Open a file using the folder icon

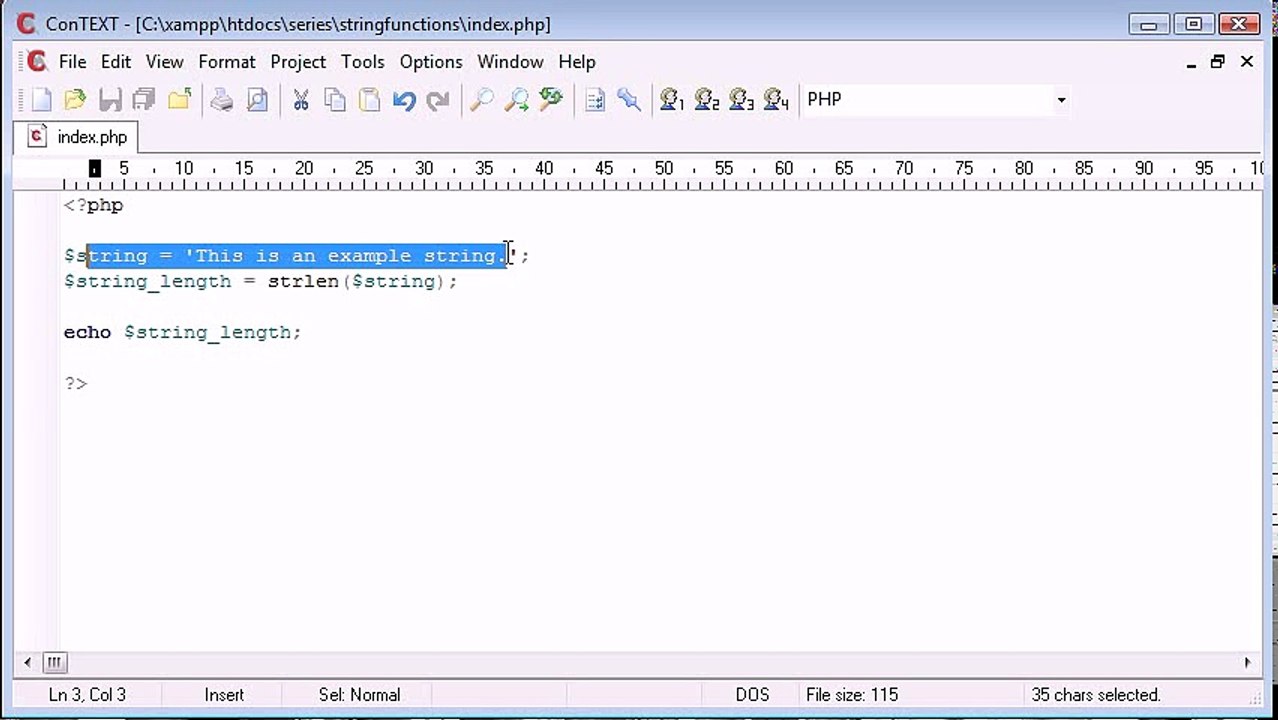coord(75,99)
